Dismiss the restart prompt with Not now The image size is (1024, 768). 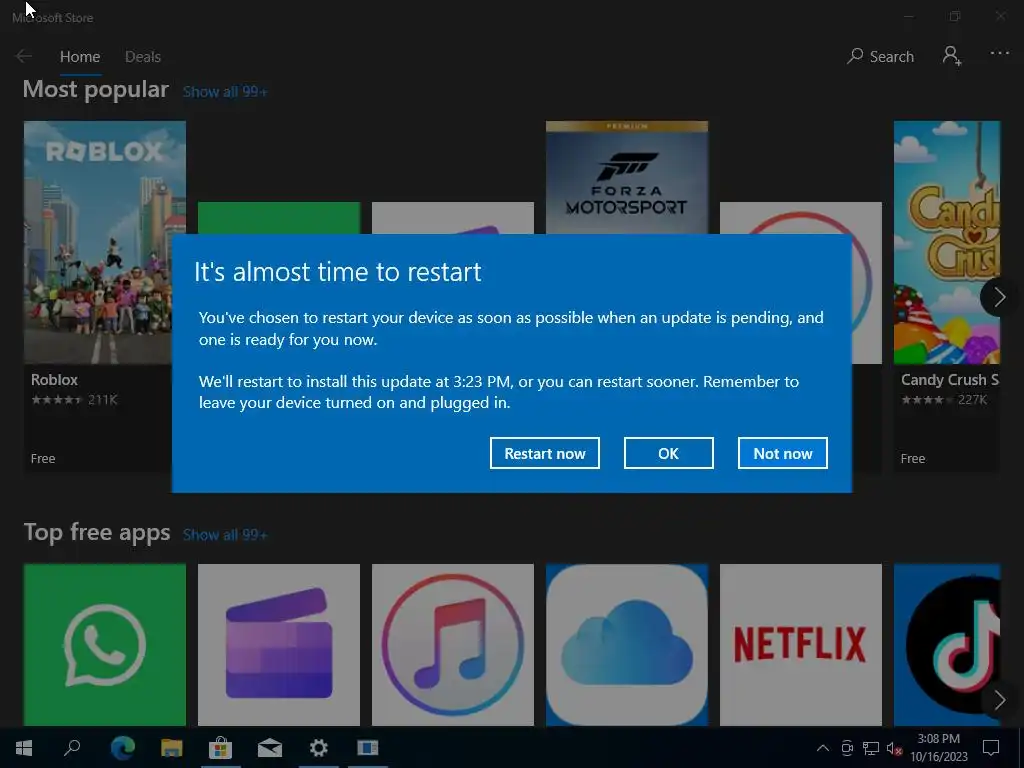[782, 453]
